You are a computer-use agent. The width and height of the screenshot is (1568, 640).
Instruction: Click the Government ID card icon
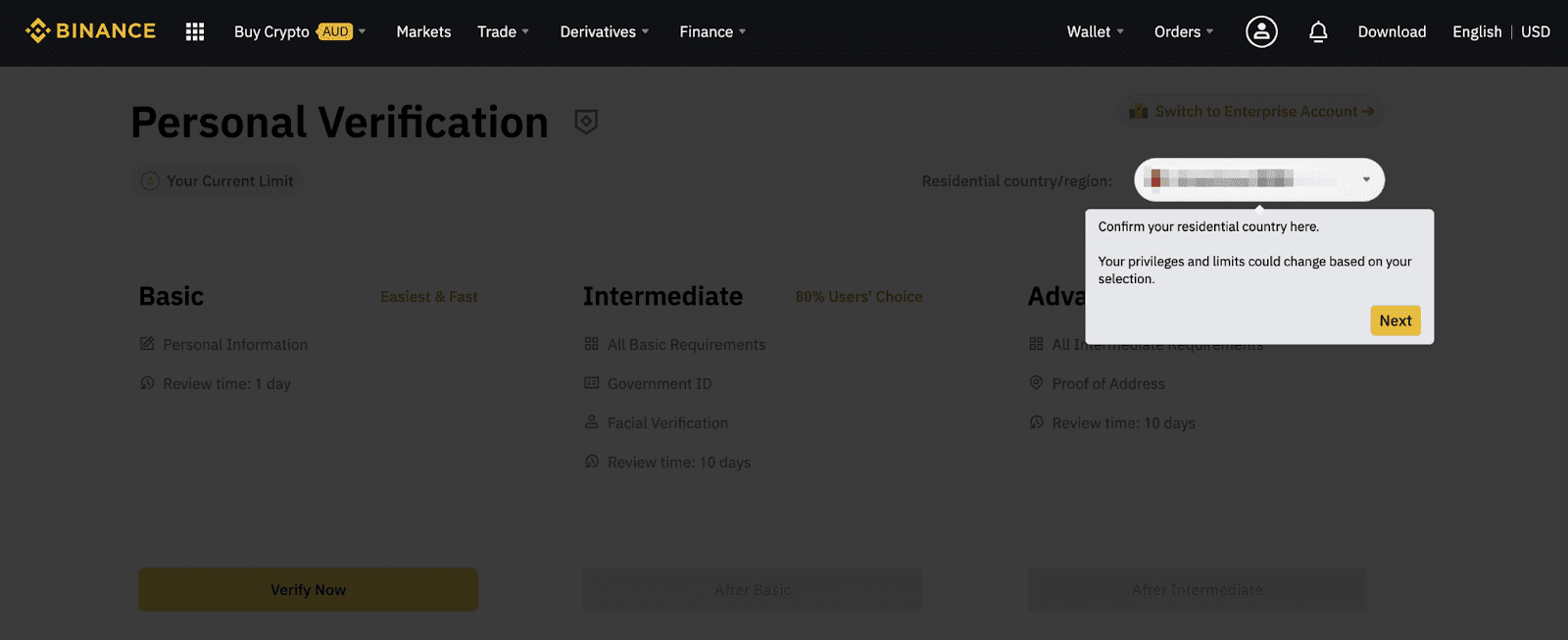click(591, 383)
